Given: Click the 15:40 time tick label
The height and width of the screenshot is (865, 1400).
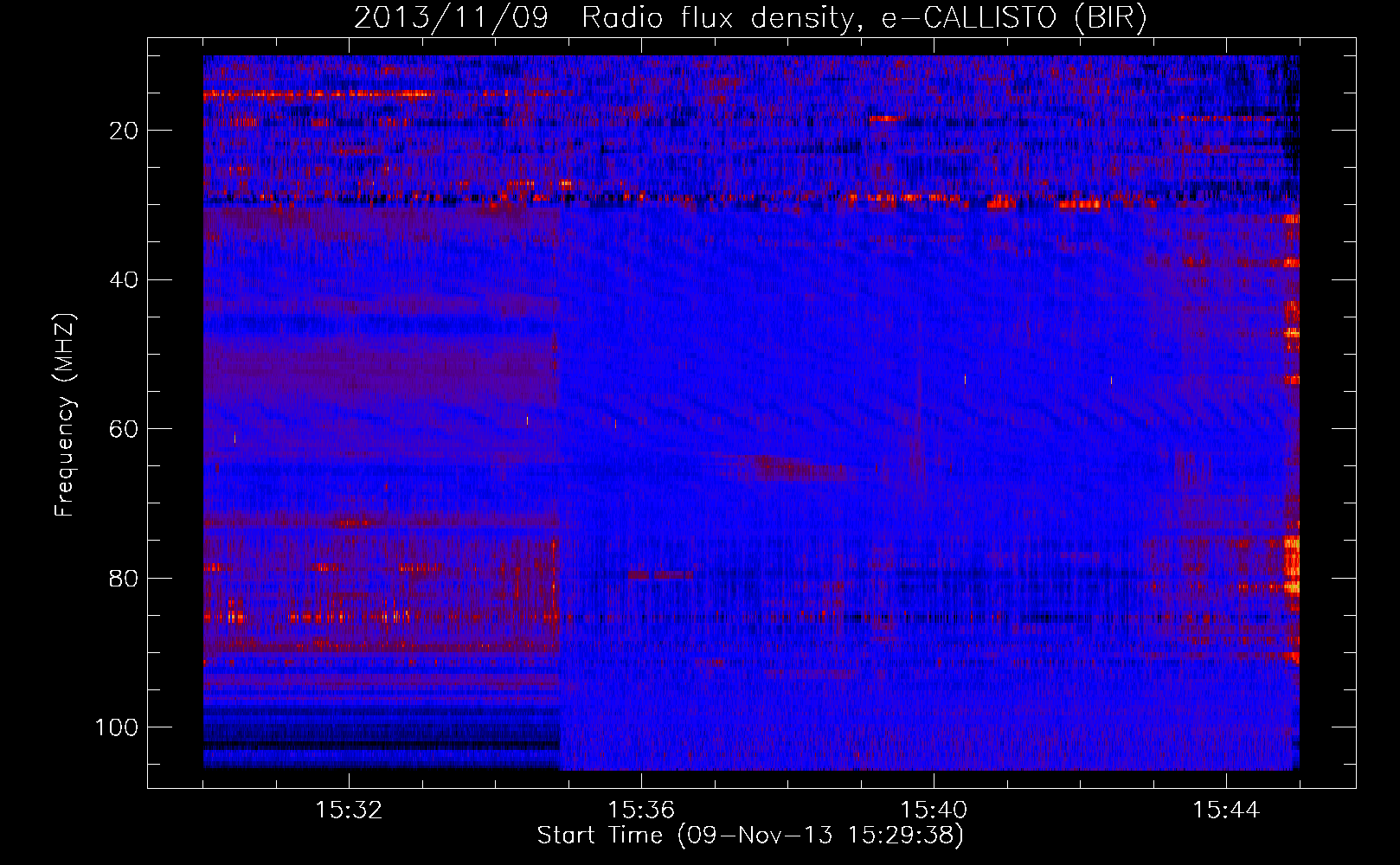Looking at the screenshot, I should point(934,811).
